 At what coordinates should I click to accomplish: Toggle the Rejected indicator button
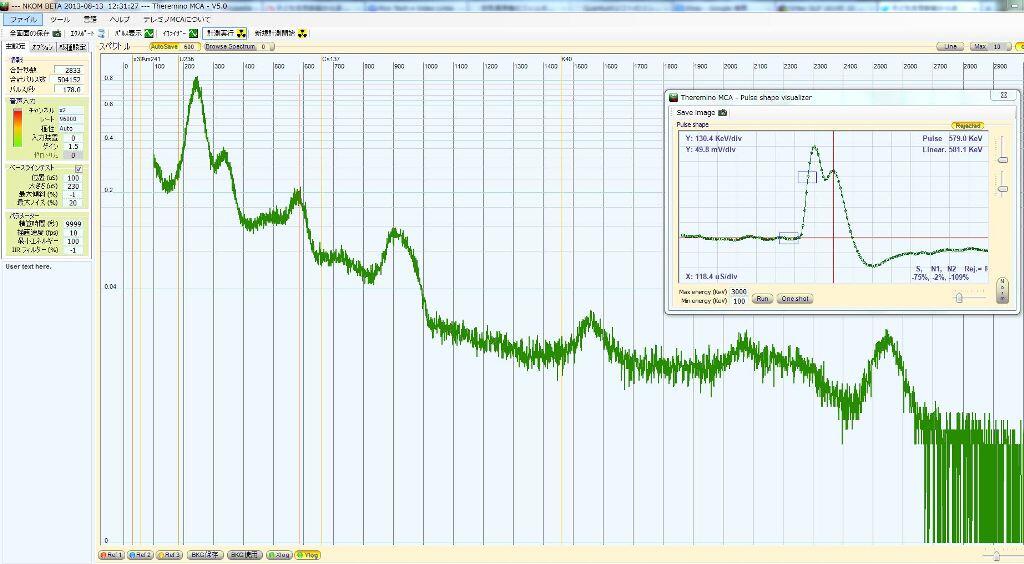click(x=968, y=125)
